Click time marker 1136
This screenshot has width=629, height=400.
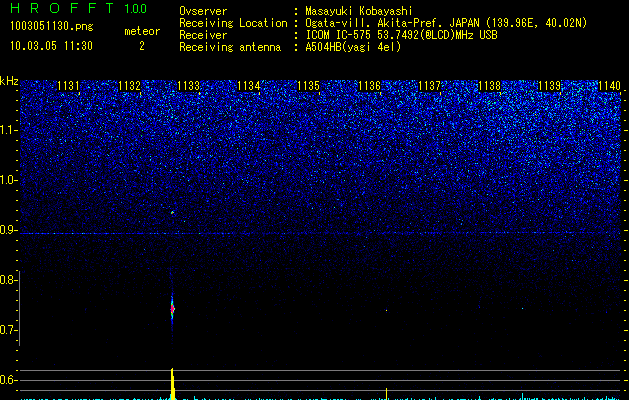(x=369, y=86)
